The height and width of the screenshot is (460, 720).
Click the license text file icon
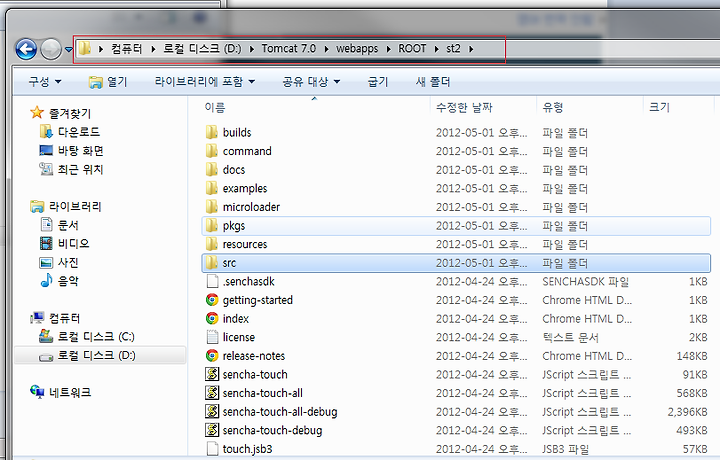tap(212, 337)
